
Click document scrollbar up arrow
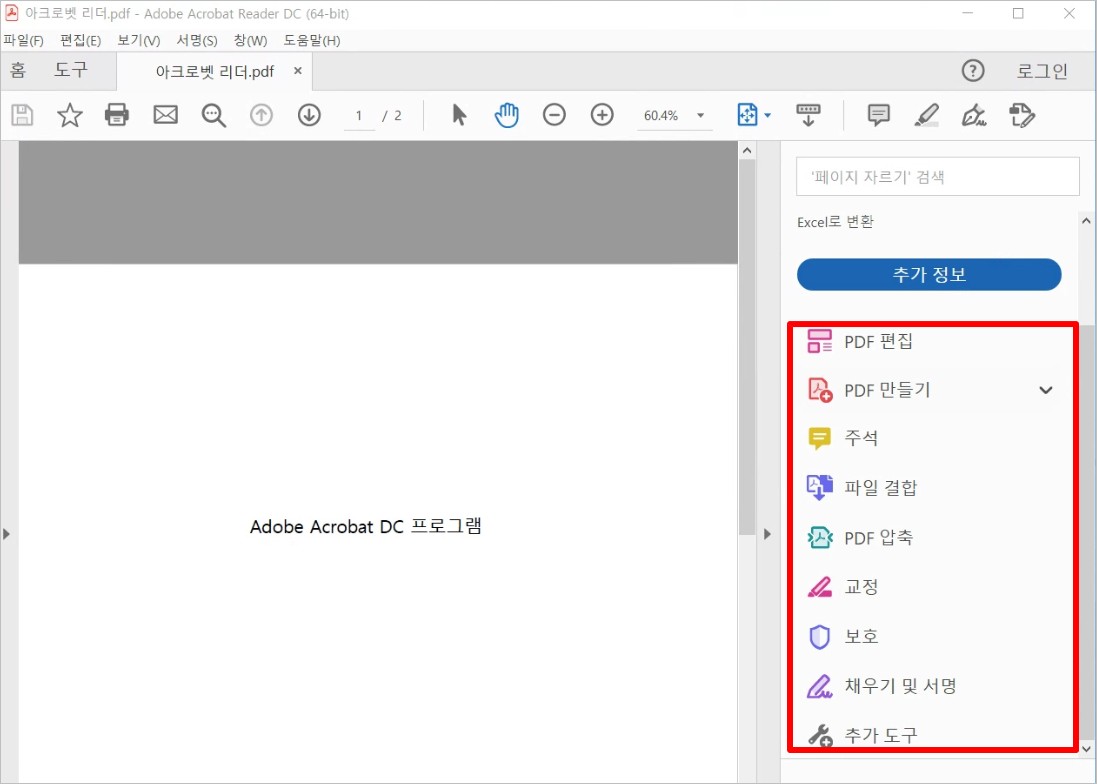[747, 150]
